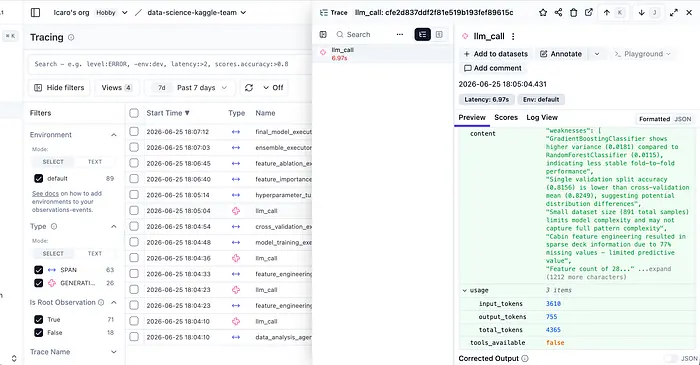Click Hide filters button
700x365 pixels.
tap(59, 87)
